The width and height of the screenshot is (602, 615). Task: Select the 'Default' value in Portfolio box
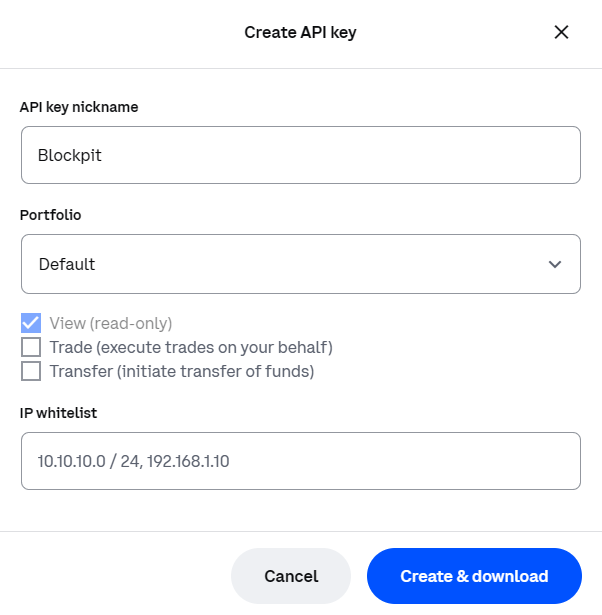point(67,264)
